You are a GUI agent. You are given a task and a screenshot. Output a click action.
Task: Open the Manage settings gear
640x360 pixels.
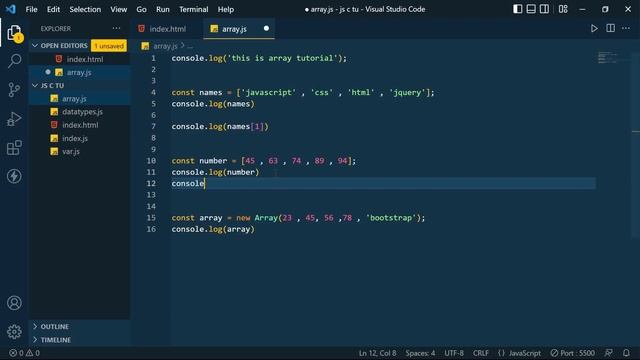tap(14, 331)
